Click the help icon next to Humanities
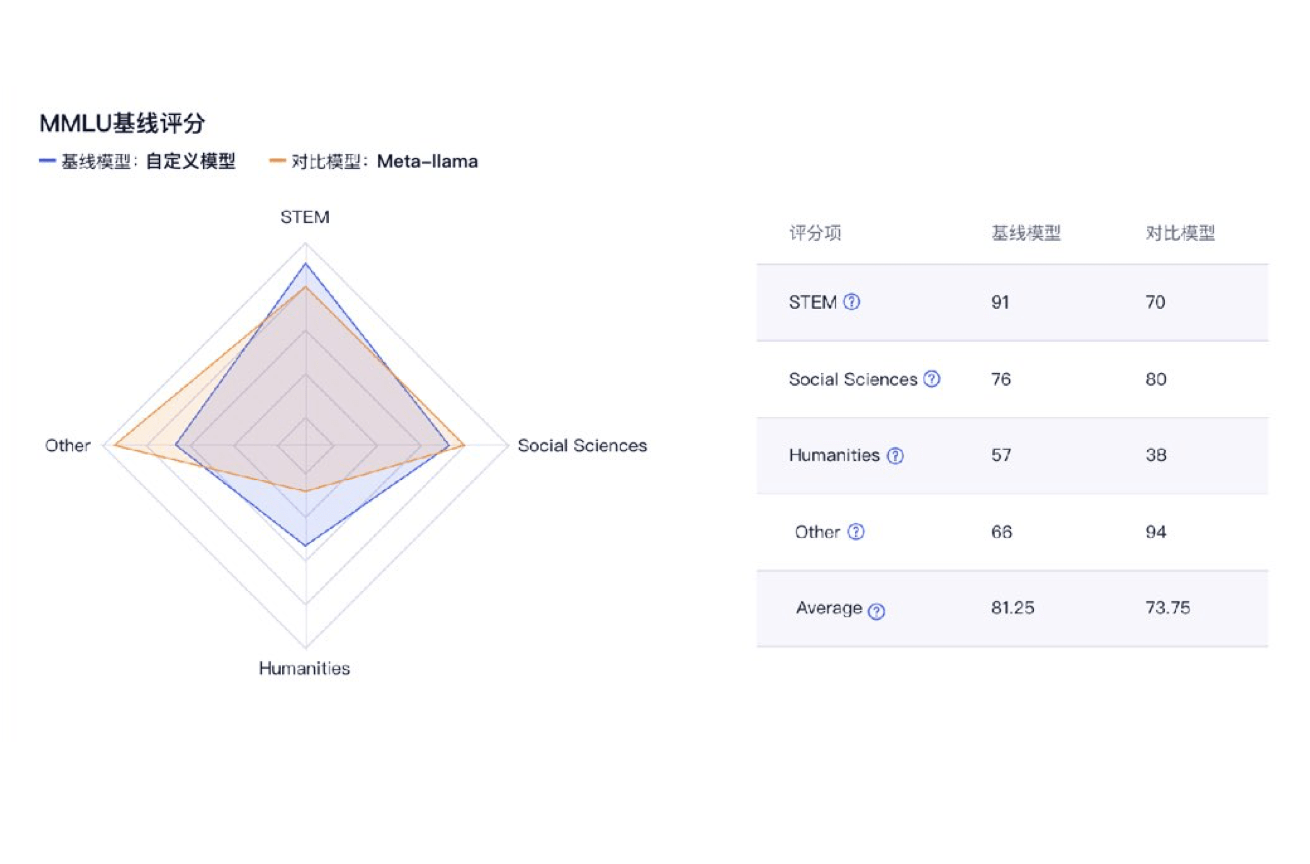 pos(895,455)
